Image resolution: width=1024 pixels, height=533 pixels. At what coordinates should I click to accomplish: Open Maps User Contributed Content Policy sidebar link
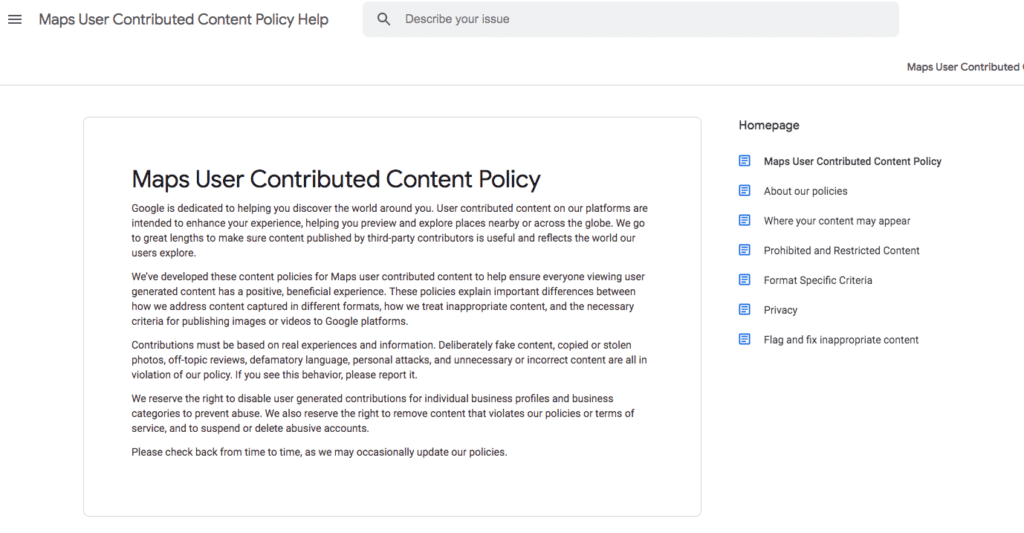point(852,161)
